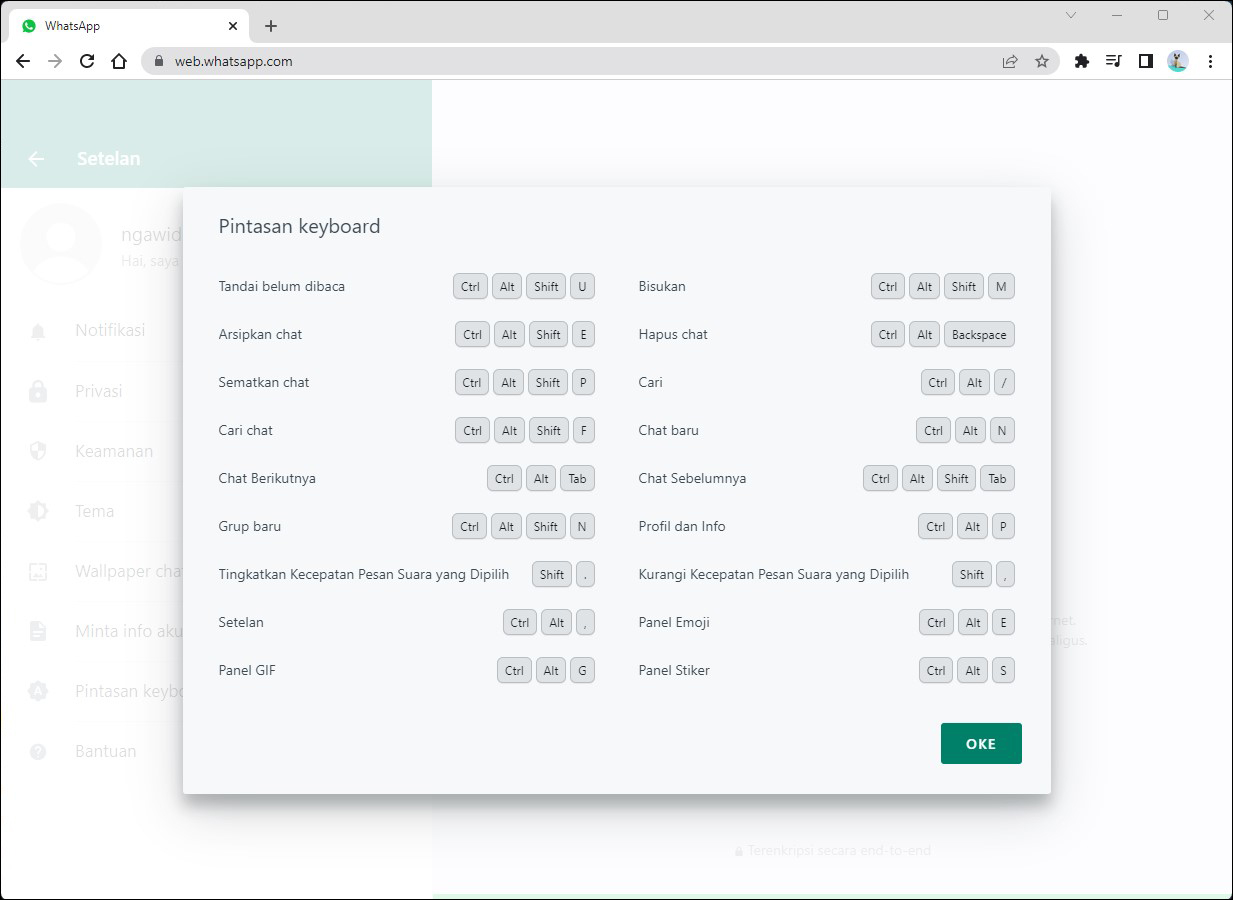This screenshot has width=1233, height=900.
Task: Click the Tema theme icon
Action: (x=37, y=510)
